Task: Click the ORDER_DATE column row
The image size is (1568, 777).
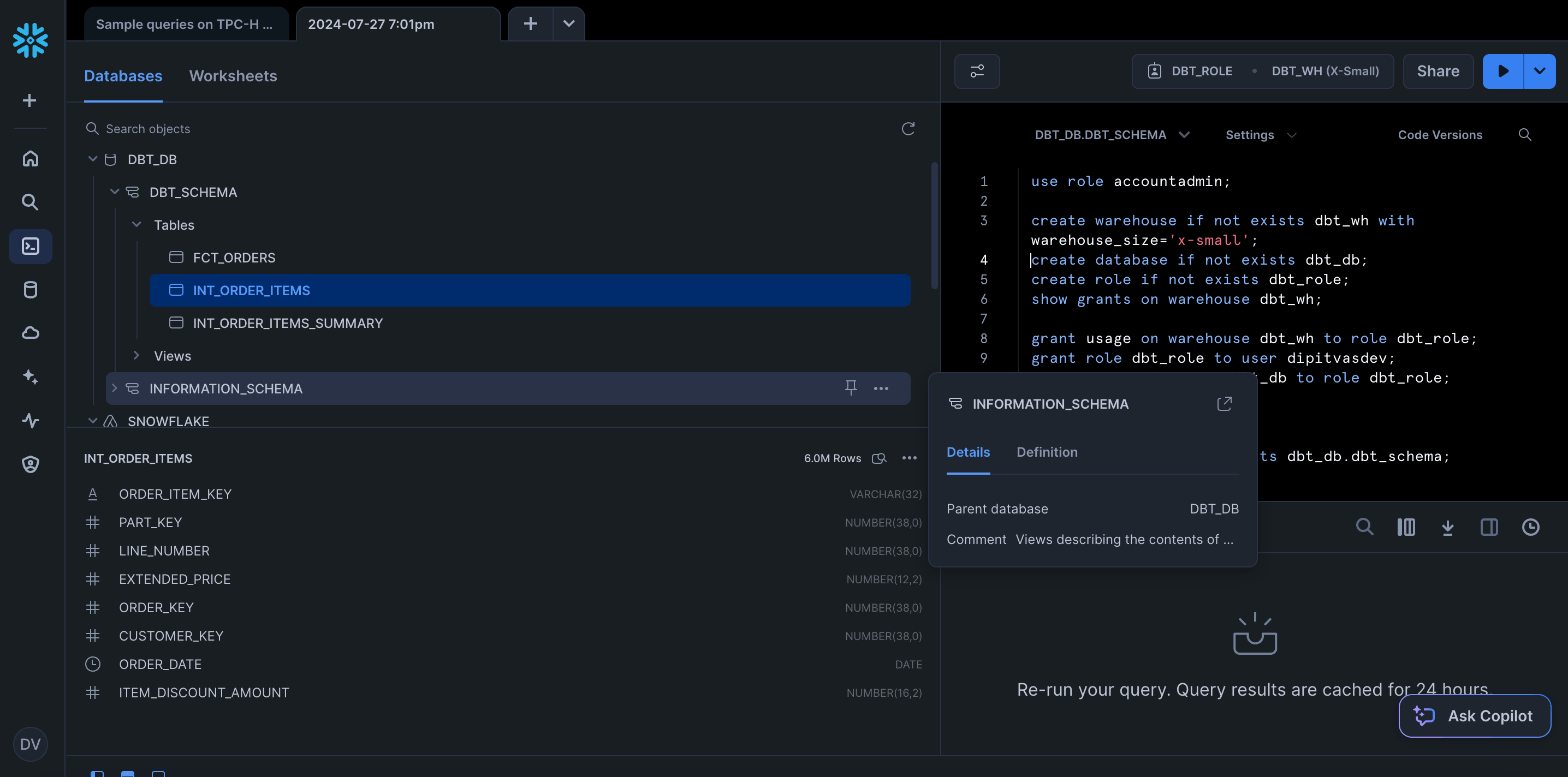Action: (x=503, y=665)
